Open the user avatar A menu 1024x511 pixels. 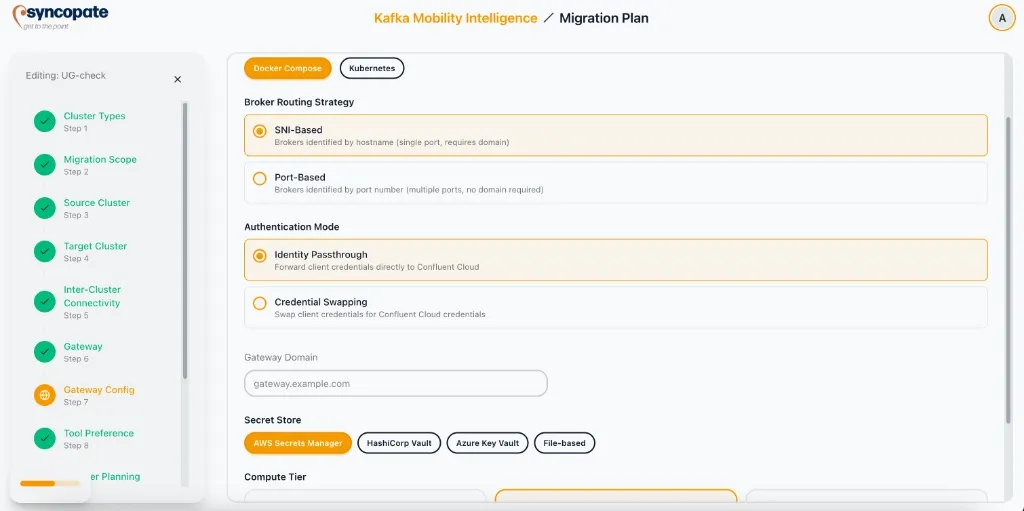pos(1002,18)
